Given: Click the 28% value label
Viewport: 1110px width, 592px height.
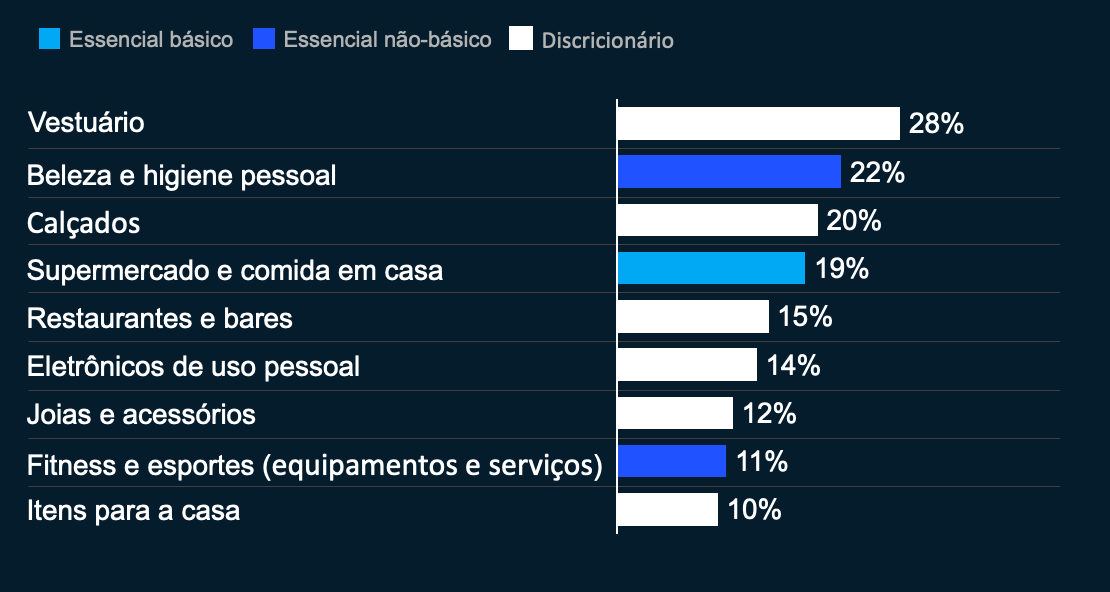Looking at the screenshot, I should [936, 124].
